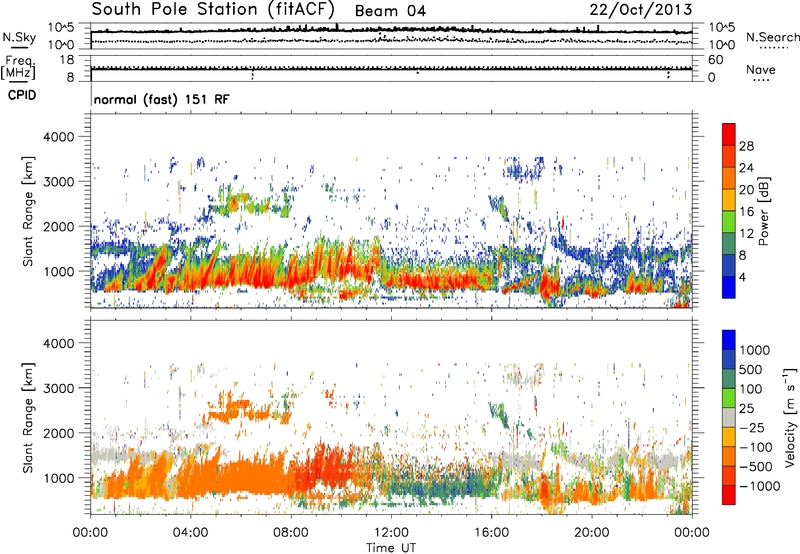The image size is (800, 554).
Task: Click the '12:00' time axis tick
Action: [x=391, y=533]
